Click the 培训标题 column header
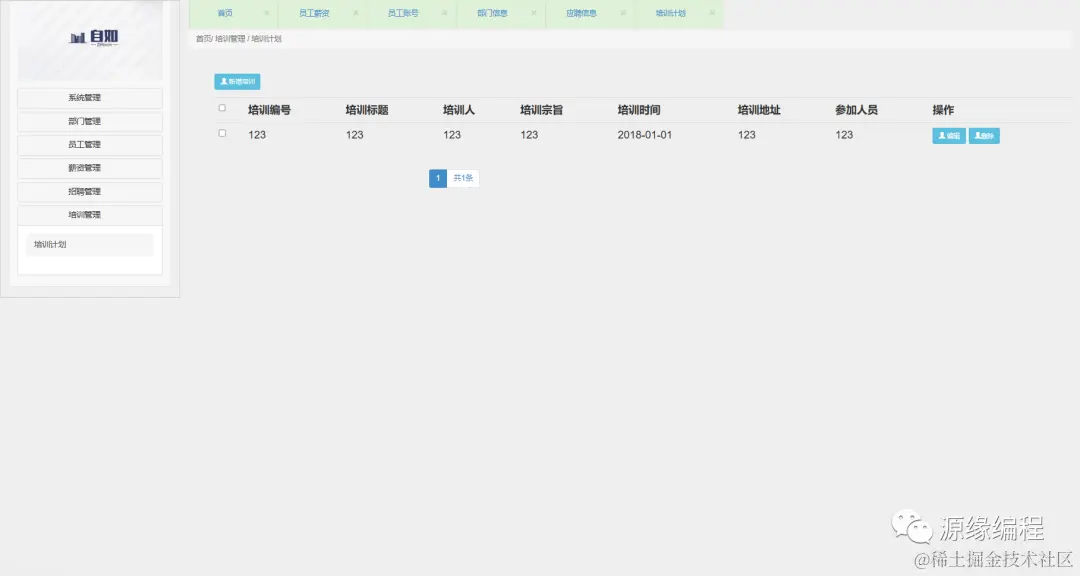The height and width of the screenshot is (576, 1080). point(367,110)
